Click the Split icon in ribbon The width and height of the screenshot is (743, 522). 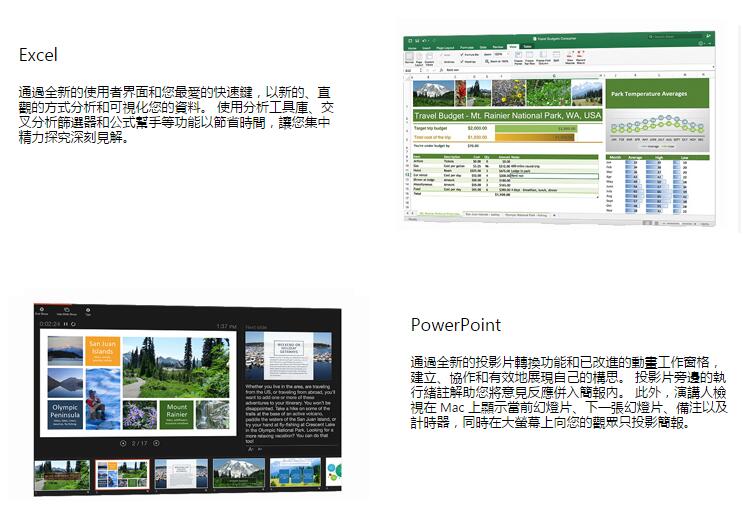pos(556,56)
